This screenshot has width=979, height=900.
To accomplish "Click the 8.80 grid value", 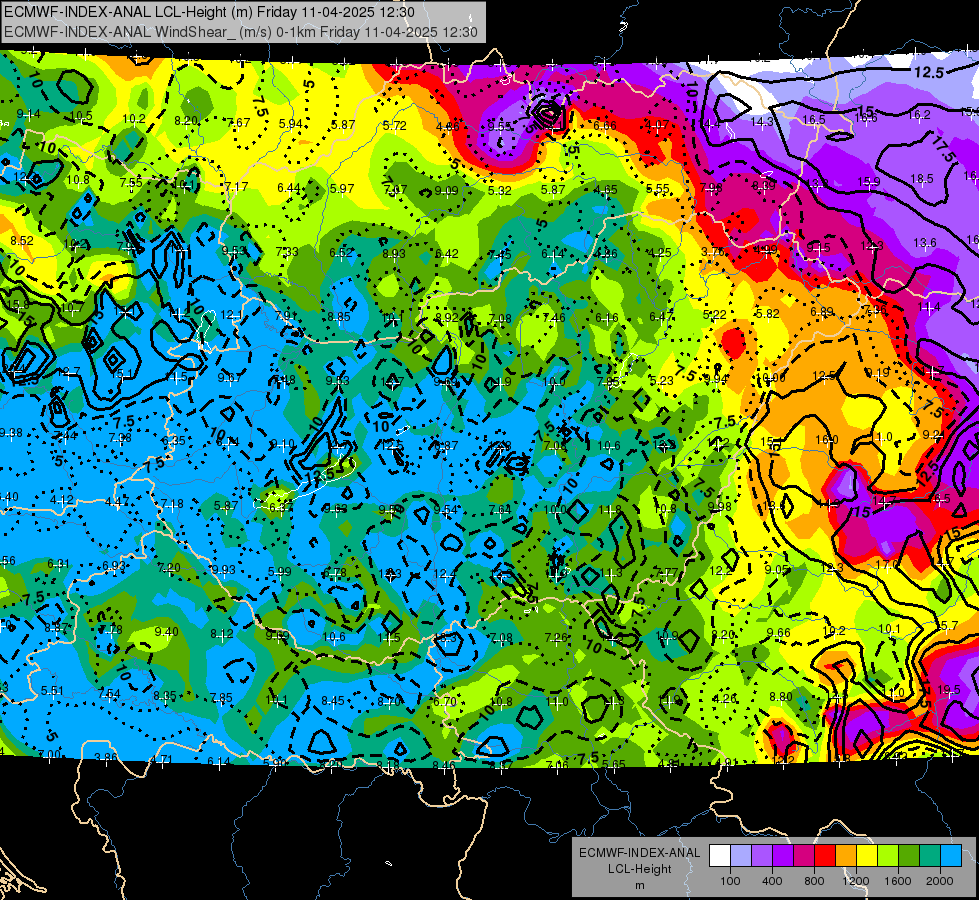I will (x=780, y=696).
